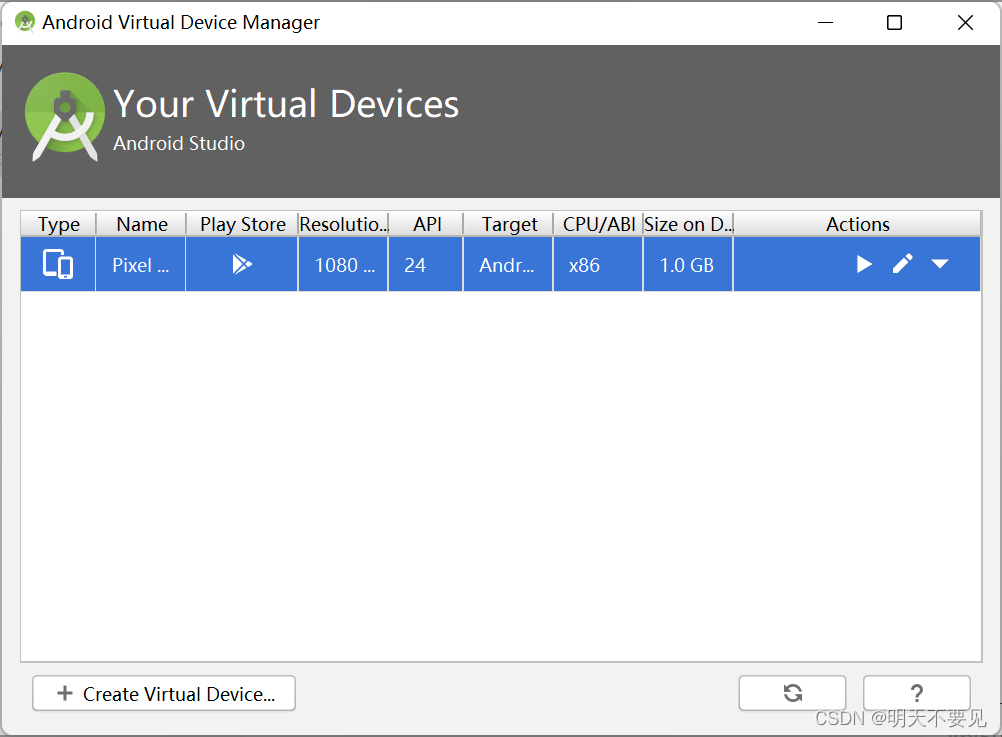Sort by the Name column header

tap(141, 224)
